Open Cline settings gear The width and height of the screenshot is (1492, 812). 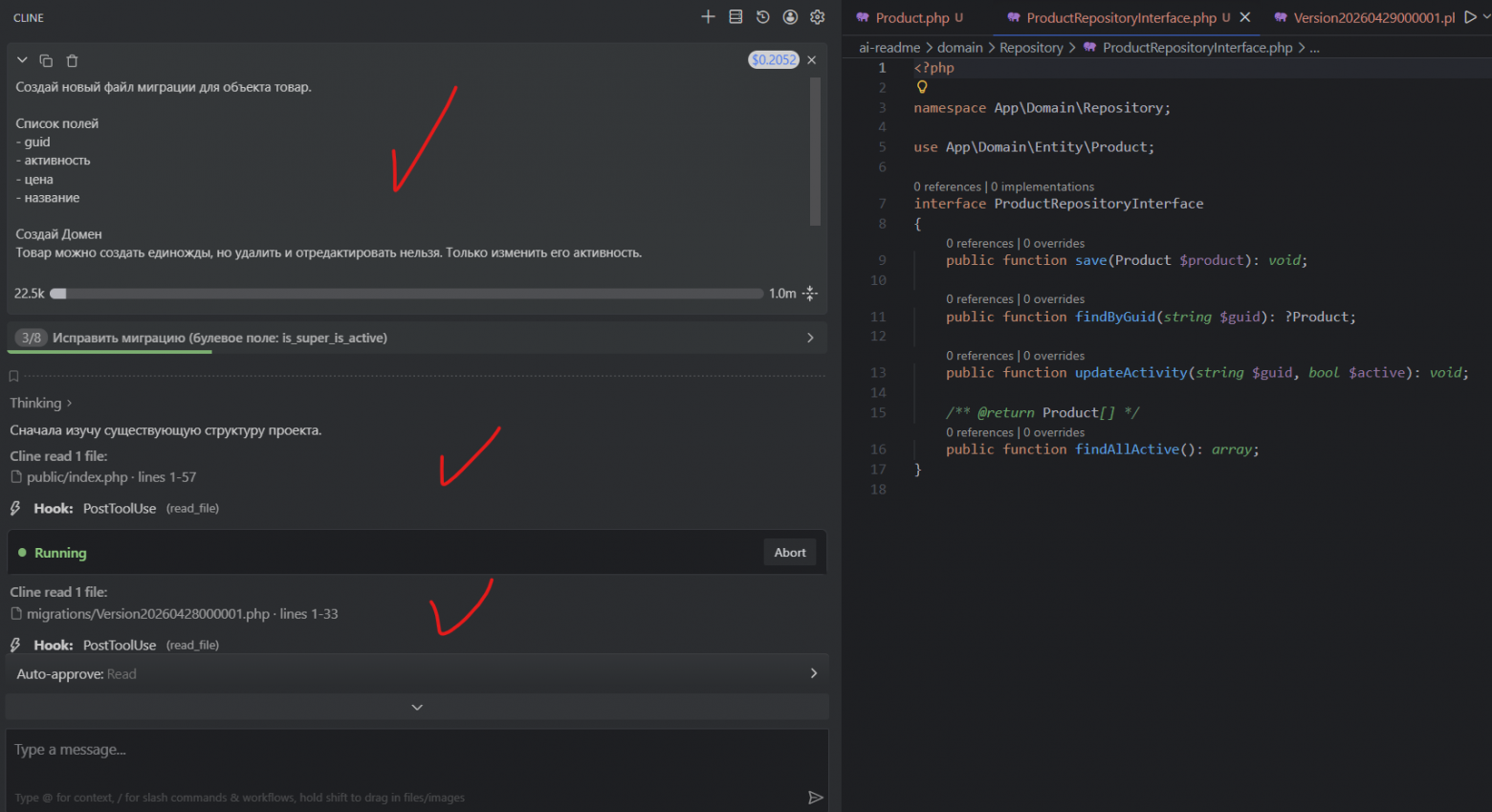(817, 17)
